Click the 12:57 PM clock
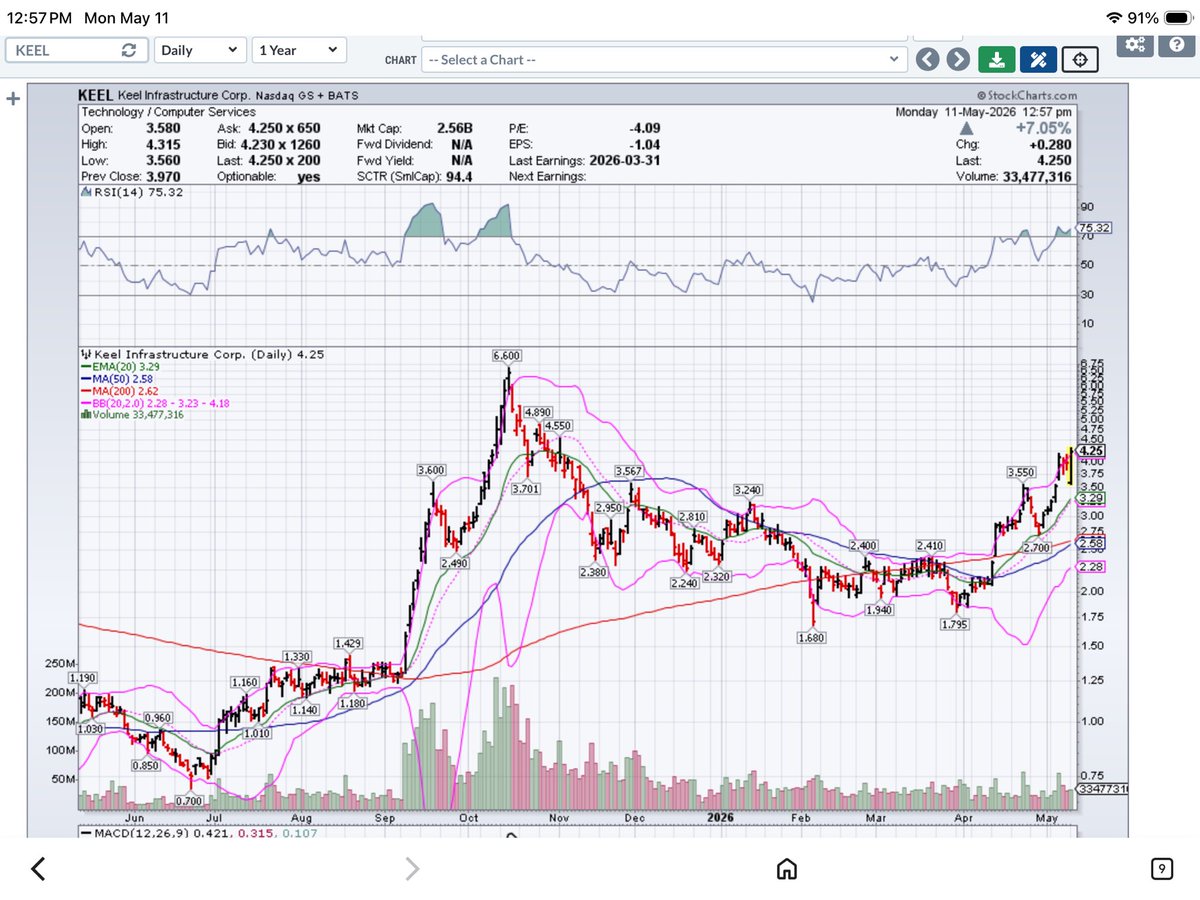 point(38,18)
